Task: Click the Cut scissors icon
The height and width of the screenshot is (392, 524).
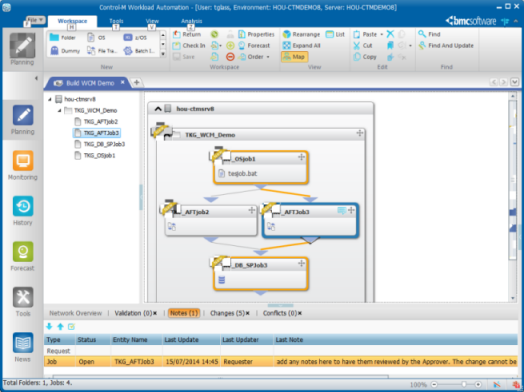Action: coord(357,46)
